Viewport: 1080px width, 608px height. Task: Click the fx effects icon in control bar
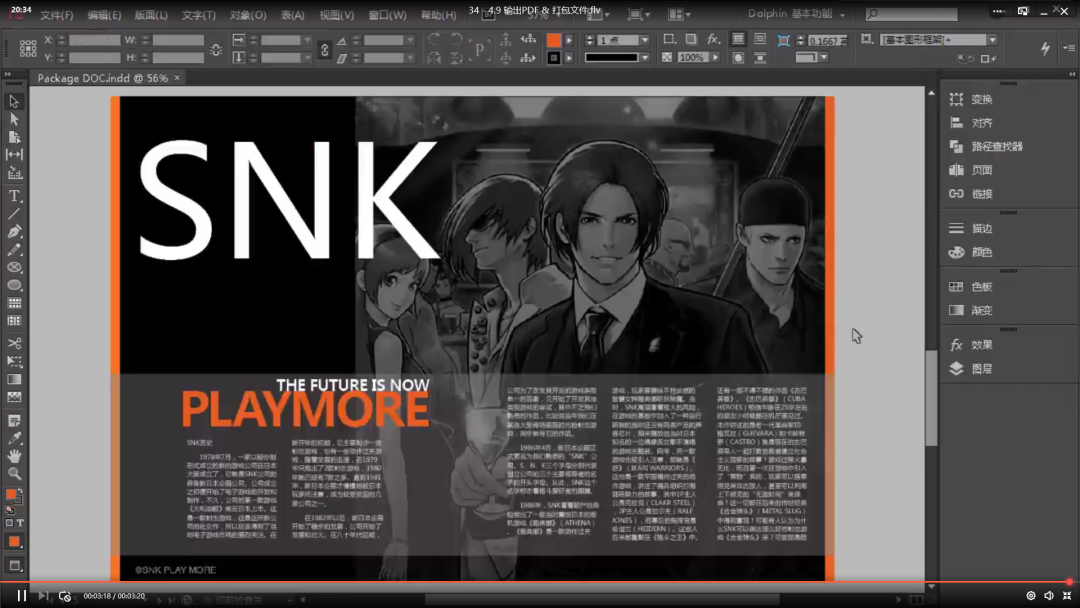[713, 39]
